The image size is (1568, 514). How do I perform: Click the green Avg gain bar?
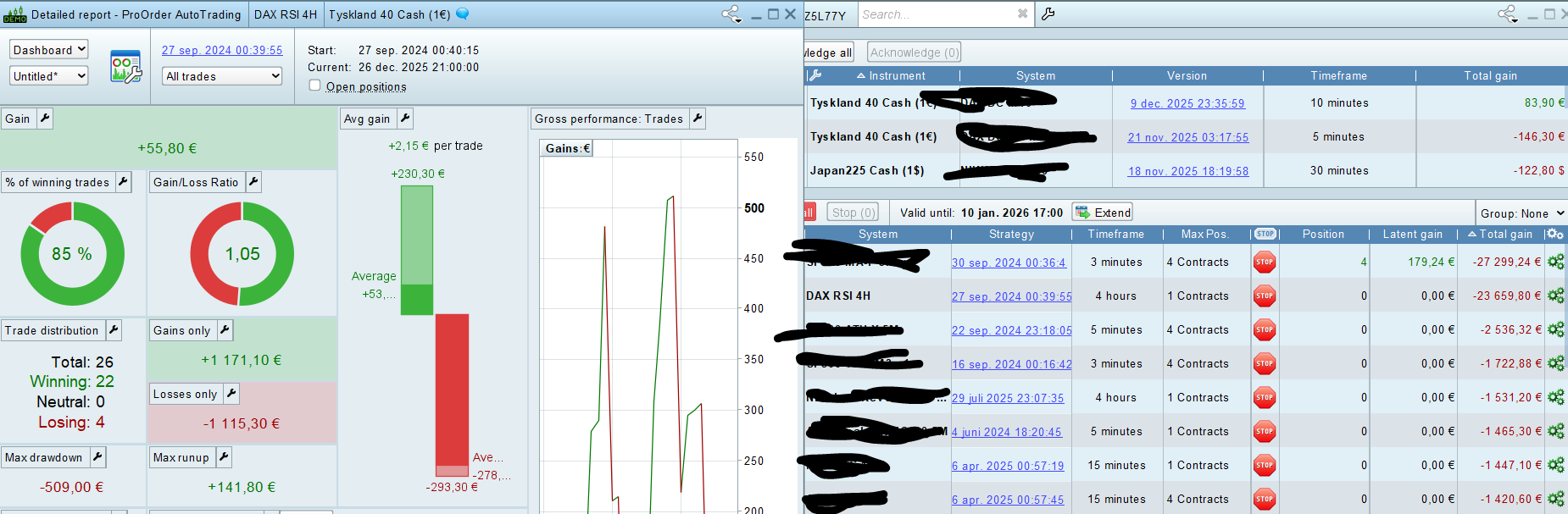416,250
